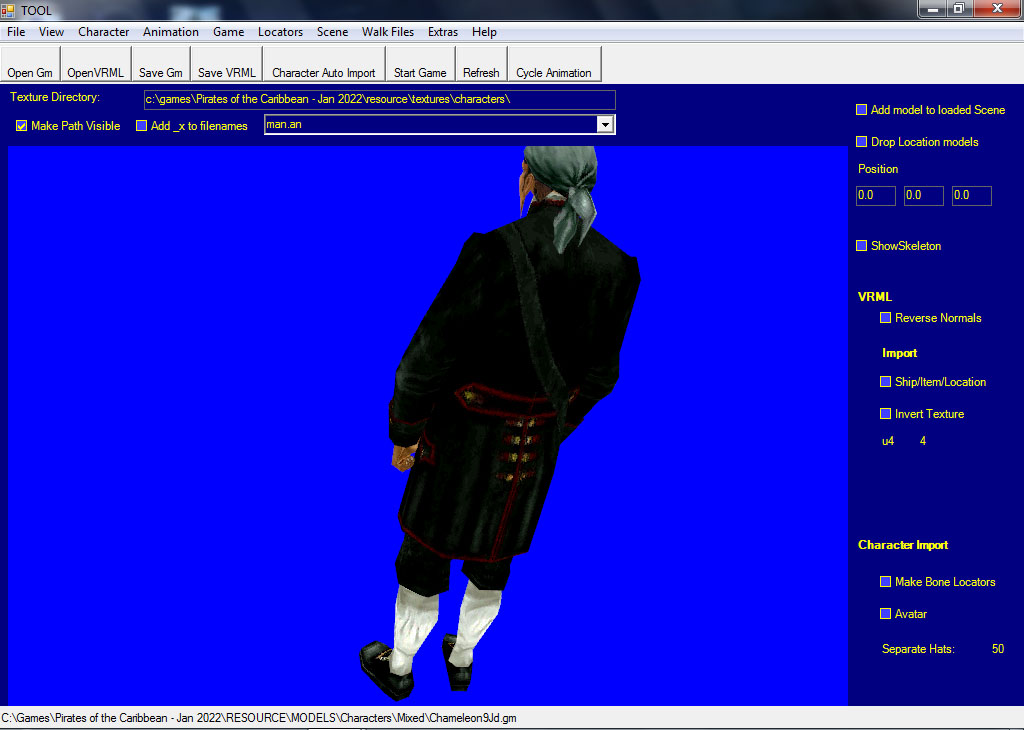The height and width of the screenshot is (730, 1024).
Task: Open the Walk Files menu
Action: [x=388, y=32]
